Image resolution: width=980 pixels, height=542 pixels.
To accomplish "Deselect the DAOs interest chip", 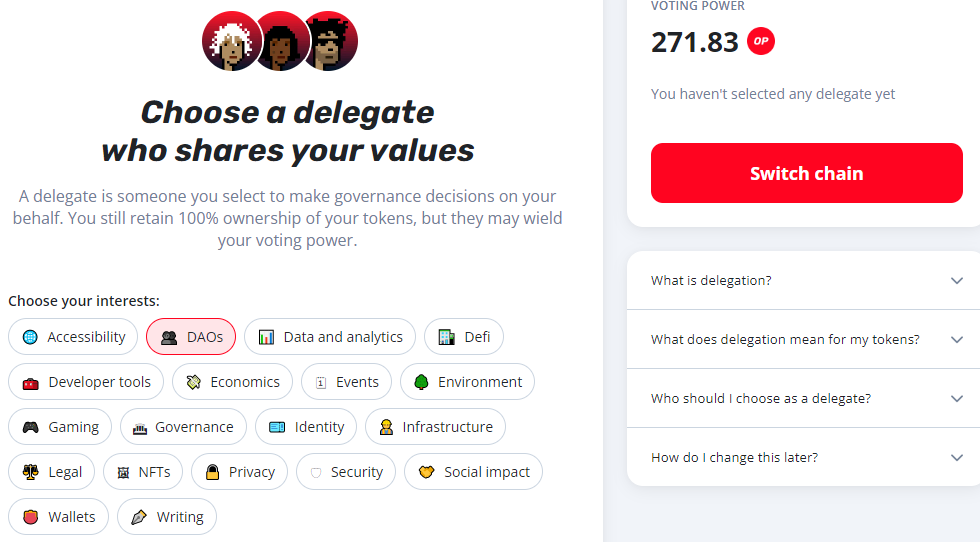I will coord(191,337).
